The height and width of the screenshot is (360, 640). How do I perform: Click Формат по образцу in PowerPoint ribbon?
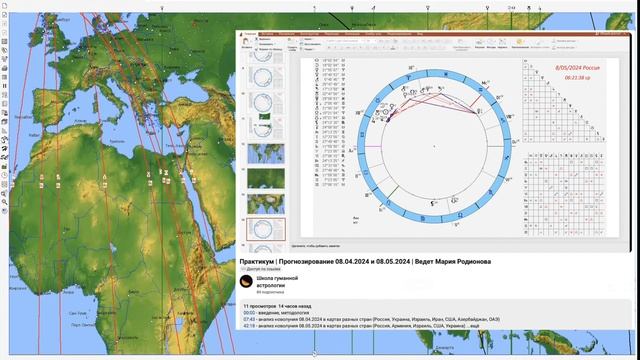[268, 49]
